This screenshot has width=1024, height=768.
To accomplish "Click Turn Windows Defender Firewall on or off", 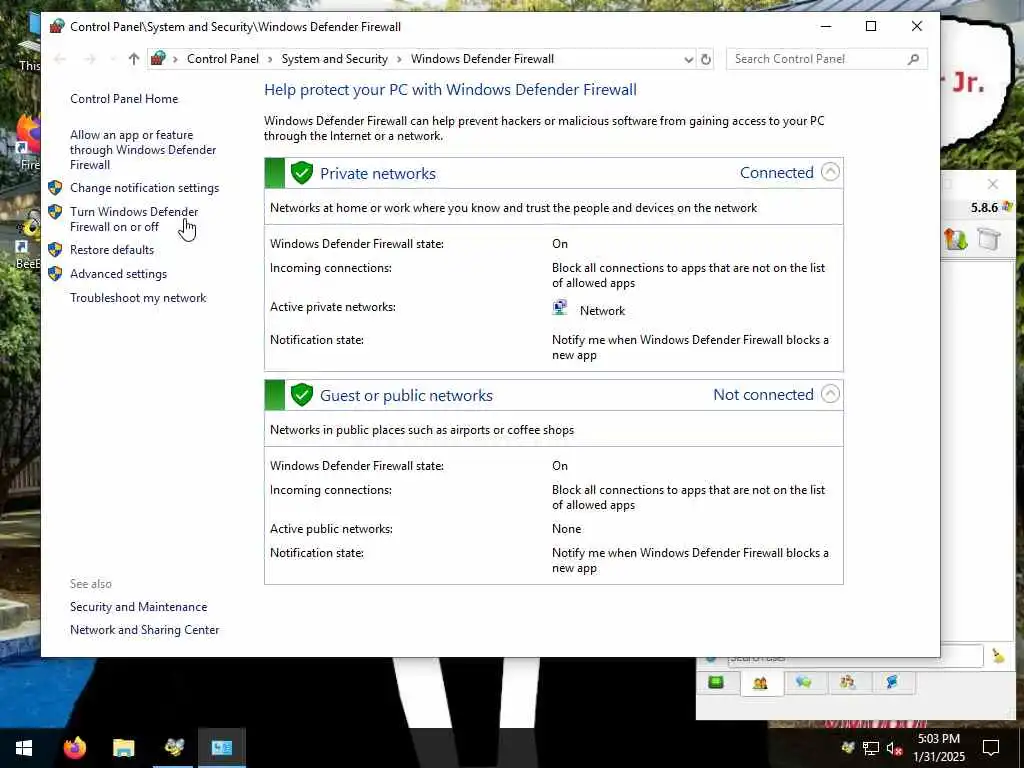I will tap(134, 219).
